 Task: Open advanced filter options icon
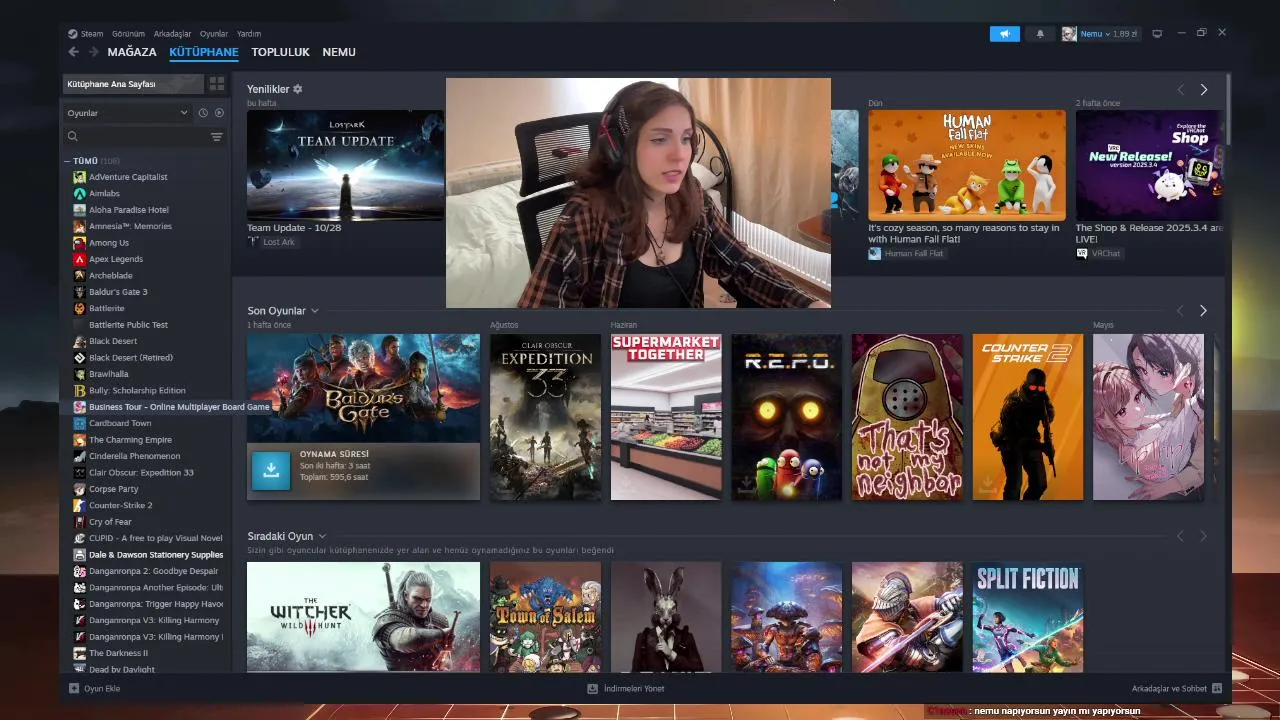pos(217,137)
